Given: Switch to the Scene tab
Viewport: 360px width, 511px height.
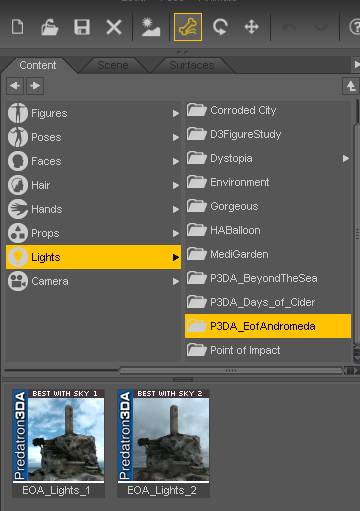Looking at the screenshot, I should click(113, 66).
